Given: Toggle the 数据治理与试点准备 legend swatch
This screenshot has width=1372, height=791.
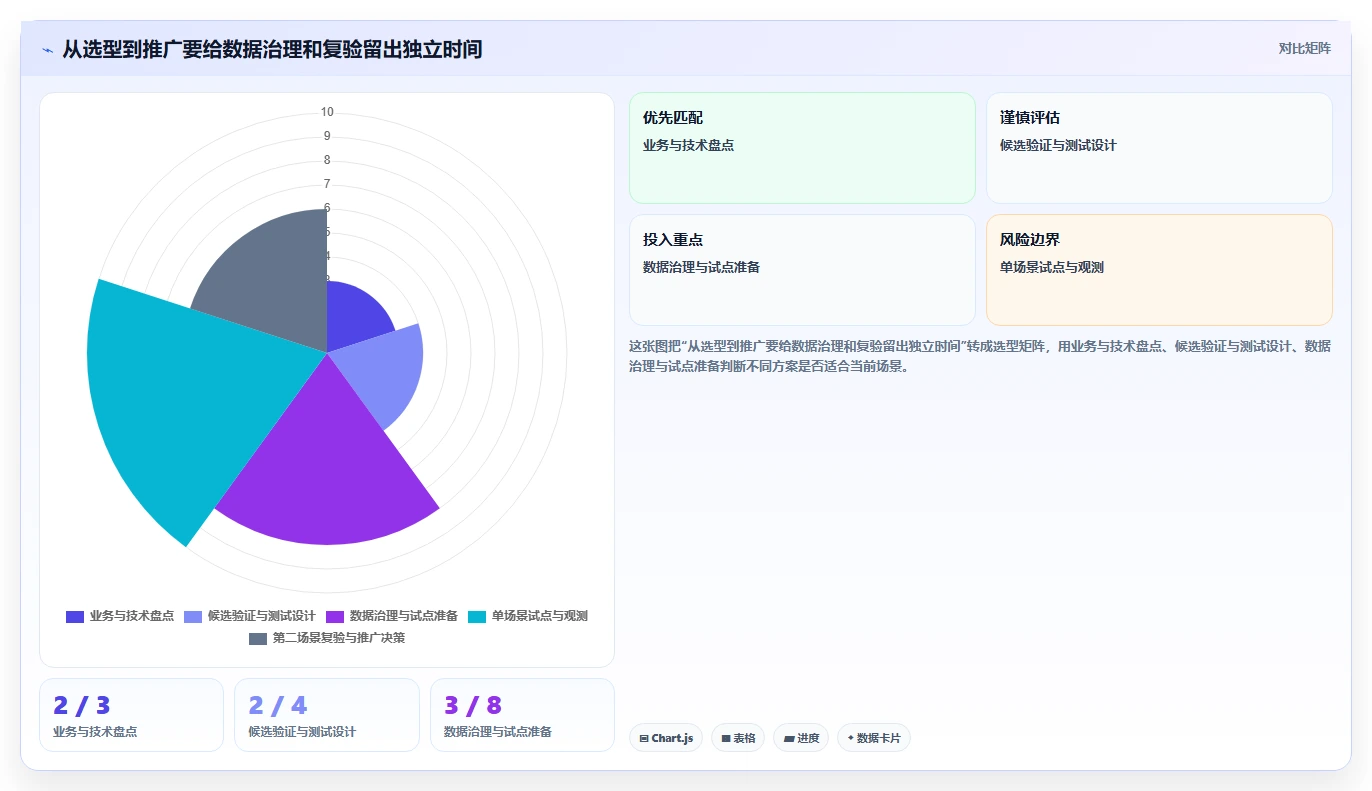Looking at the screenshot, I should [x=335, y=616].
